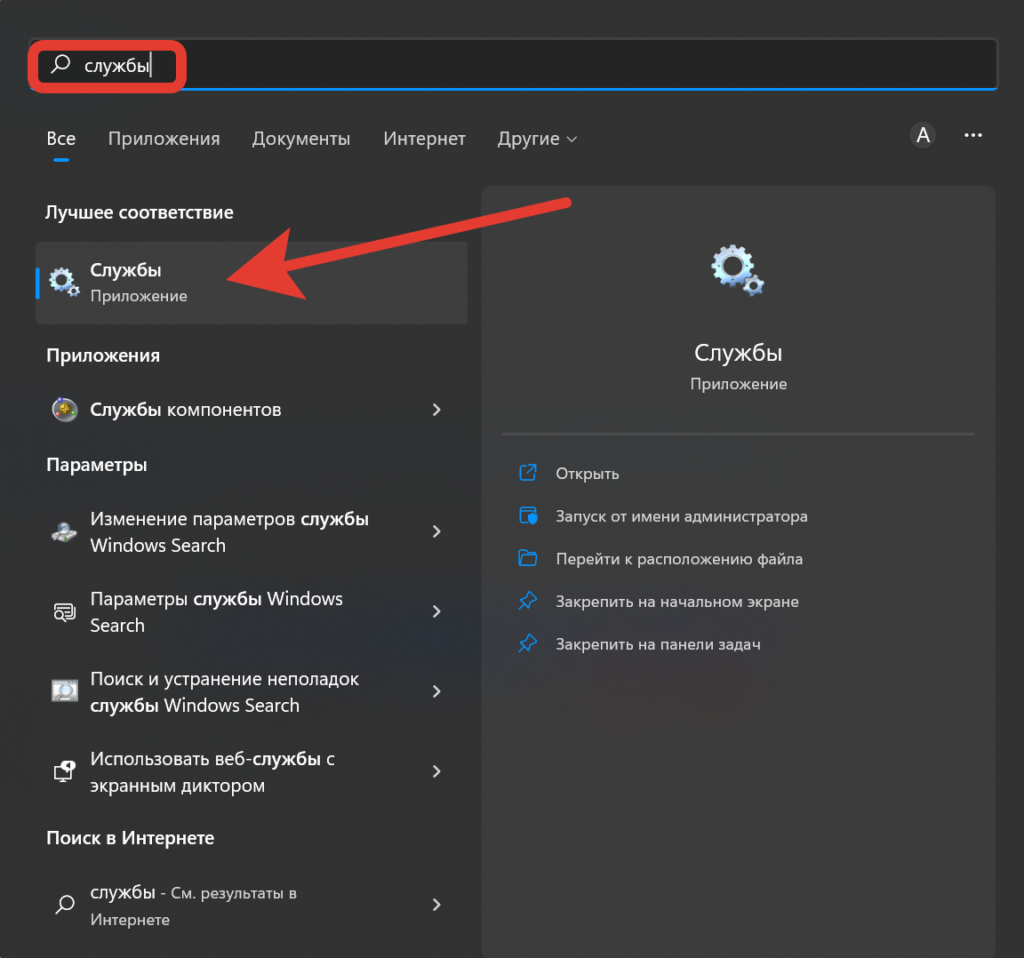The image size is (1024, 958).
Task: Click the pin icon for панели задач
Action: [528, 643]
